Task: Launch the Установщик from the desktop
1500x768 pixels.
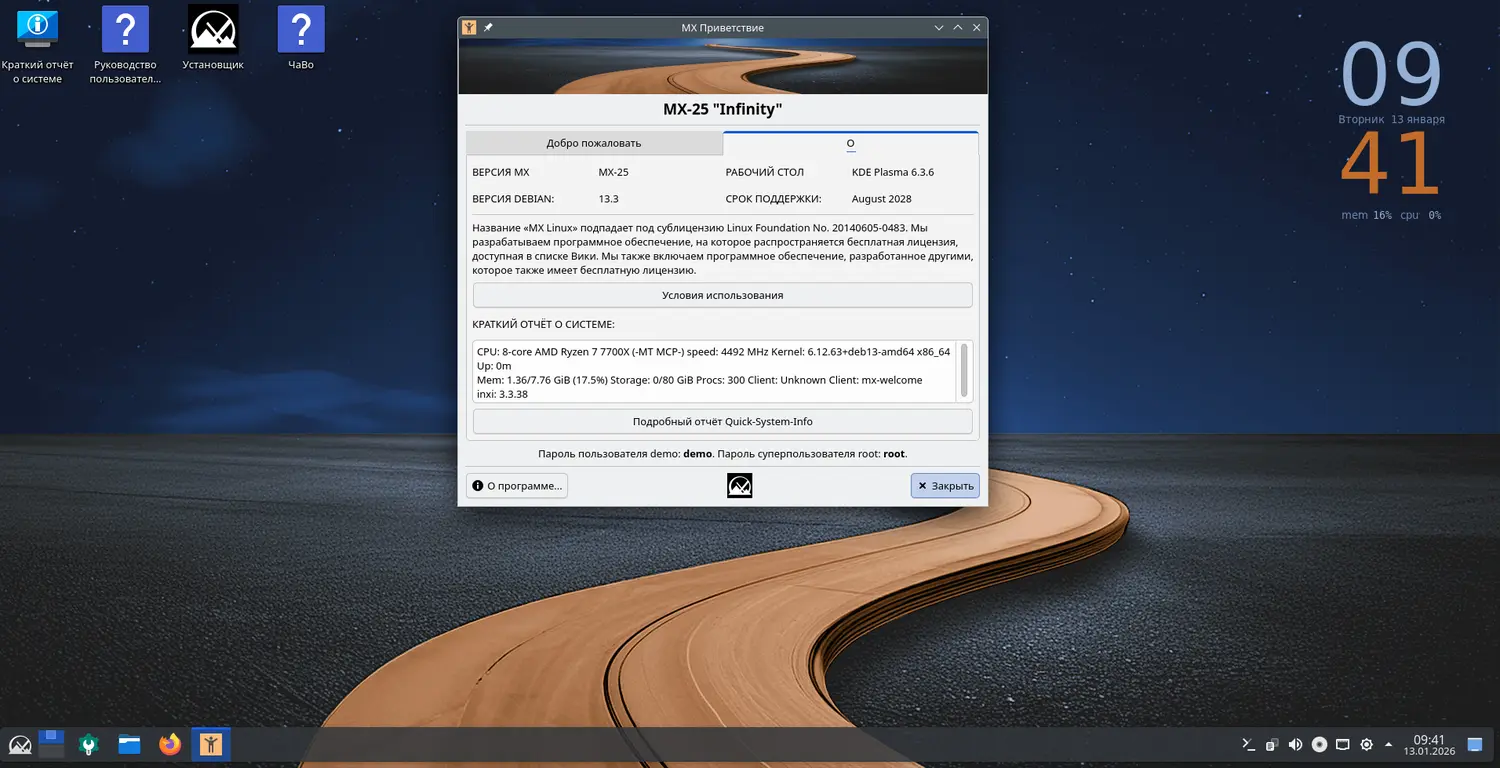Action: point(211,27)
